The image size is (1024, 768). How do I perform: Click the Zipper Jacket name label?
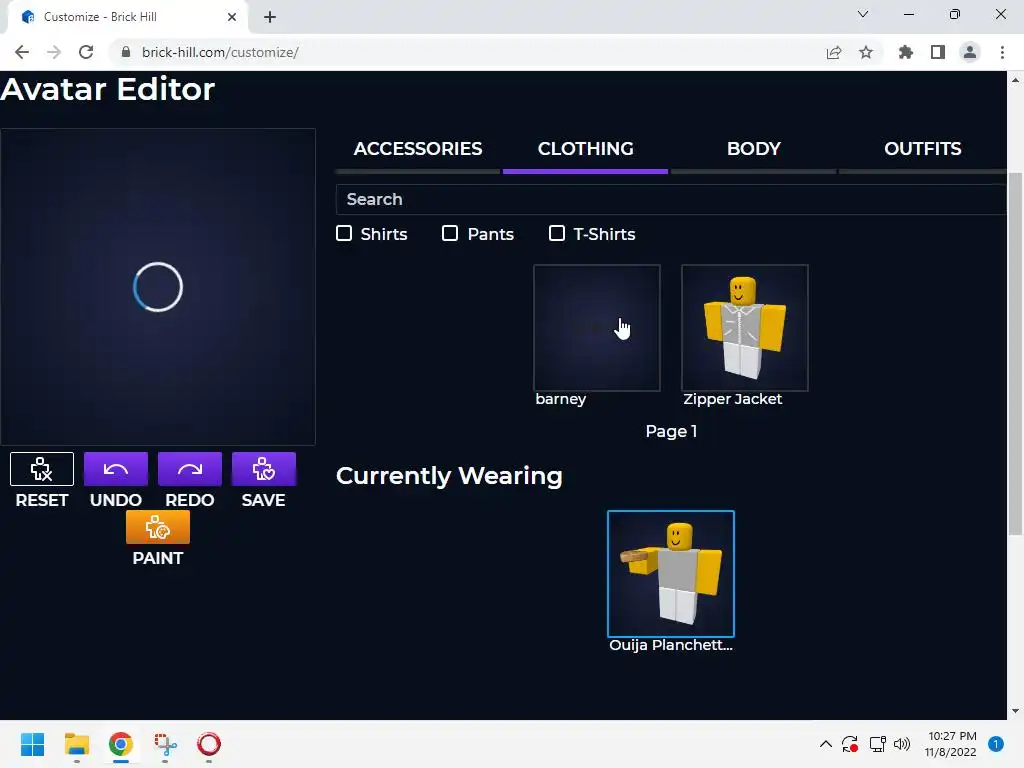click(x=732, y=399)
